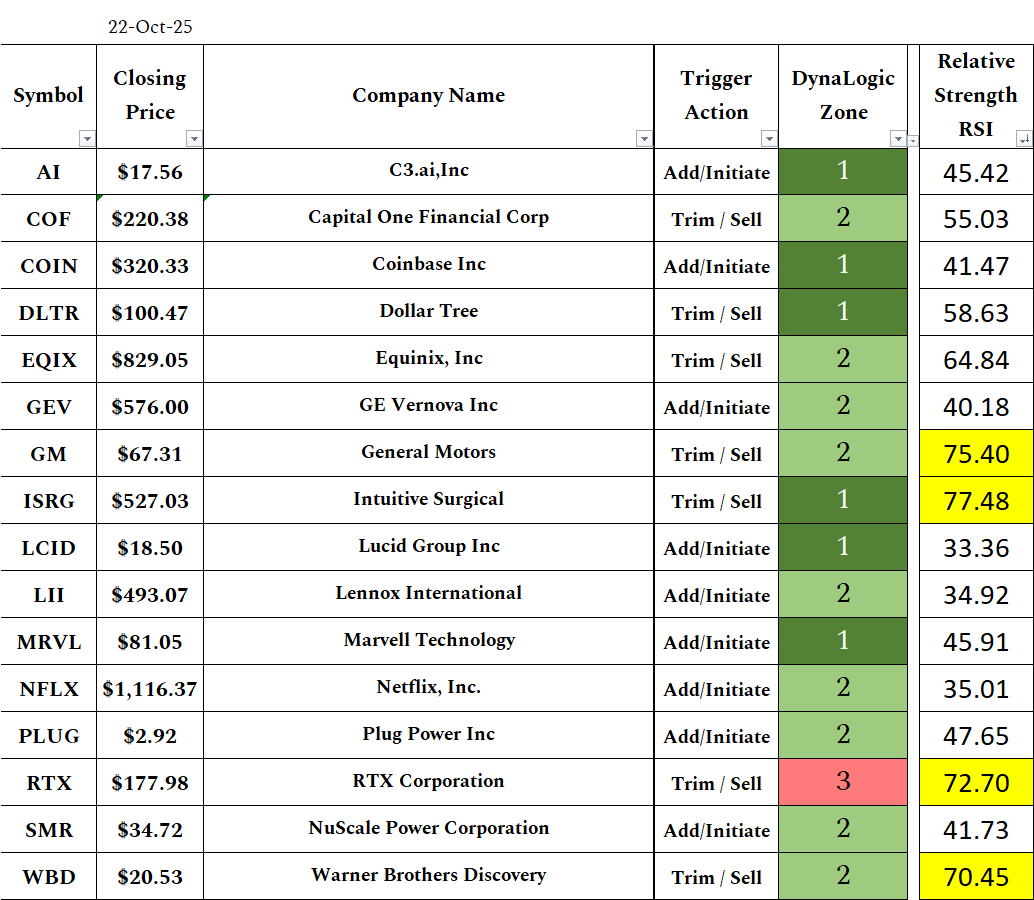The height and width of the screenshot is (900, 1034).
Task: Select AI row Add/Initiate trigger cell
Action: click(x=717, y=173)
